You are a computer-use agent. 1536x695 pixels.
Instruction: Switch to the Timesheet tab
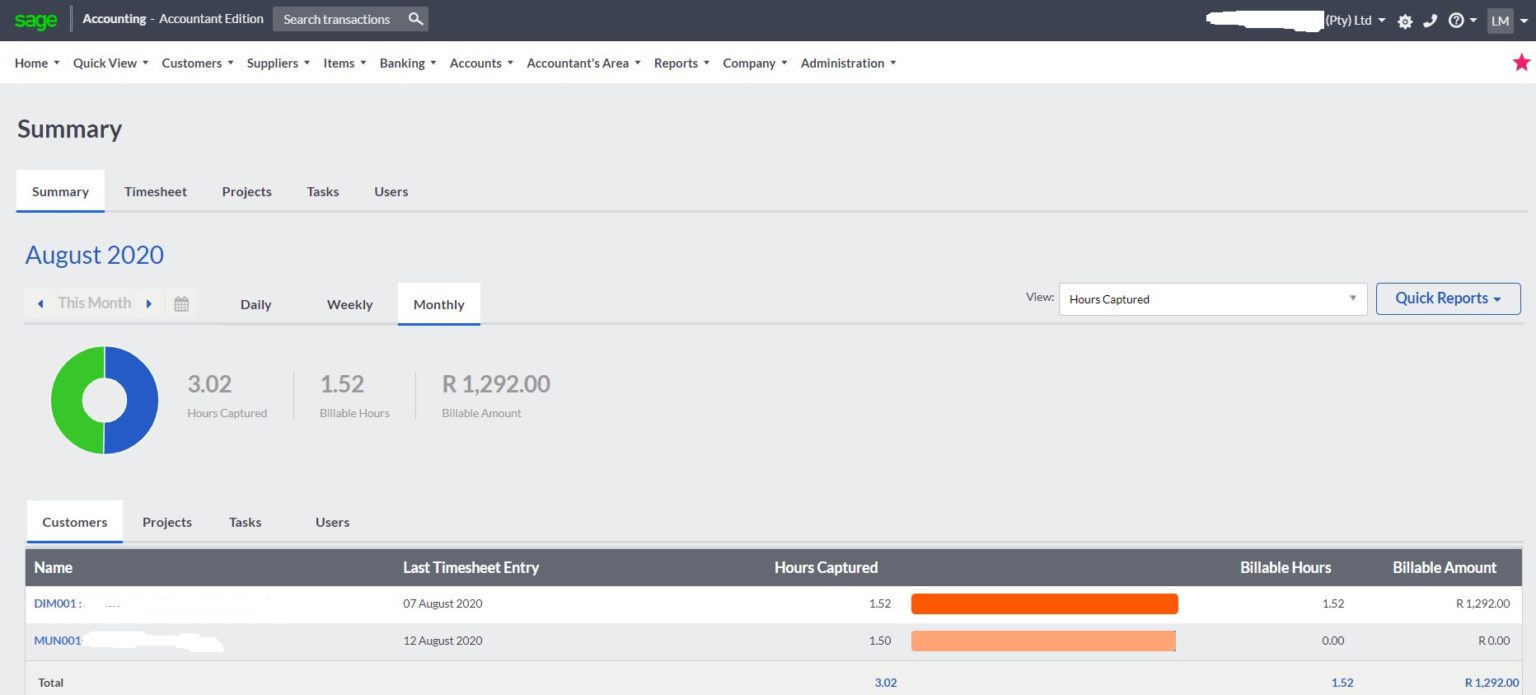pyautogui.click(x=155, y=191)
